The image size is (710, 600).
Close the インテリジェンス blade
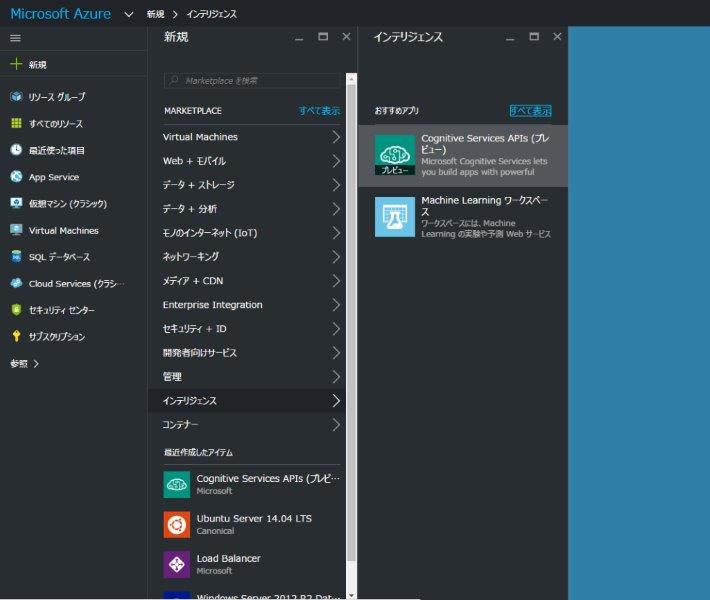point(557,37)
